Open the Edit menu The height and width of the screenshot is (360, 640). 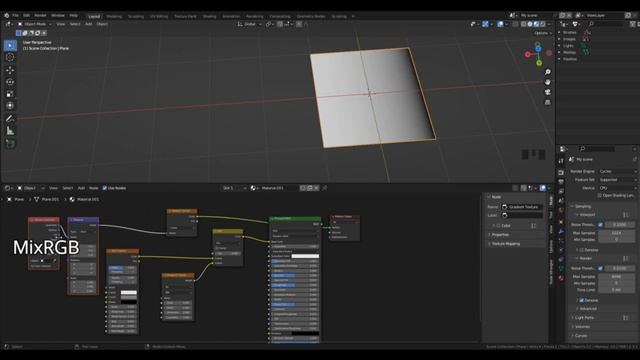[26, 16]
